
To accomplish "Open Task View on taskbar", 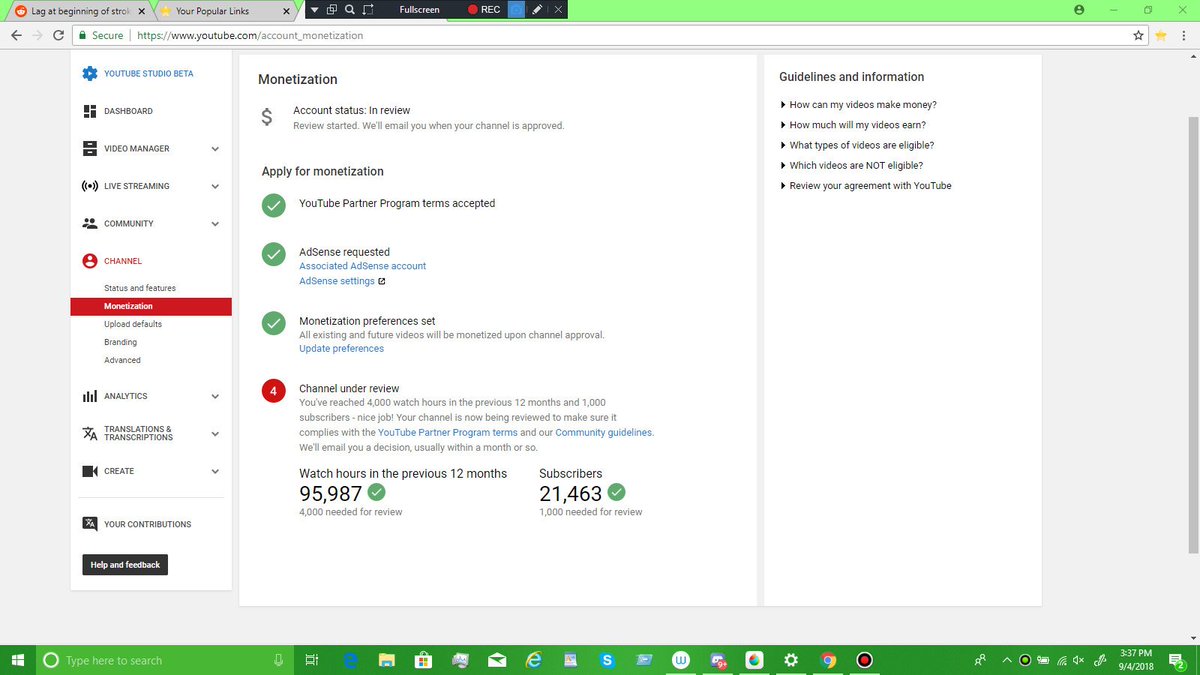I will [311, 660].
